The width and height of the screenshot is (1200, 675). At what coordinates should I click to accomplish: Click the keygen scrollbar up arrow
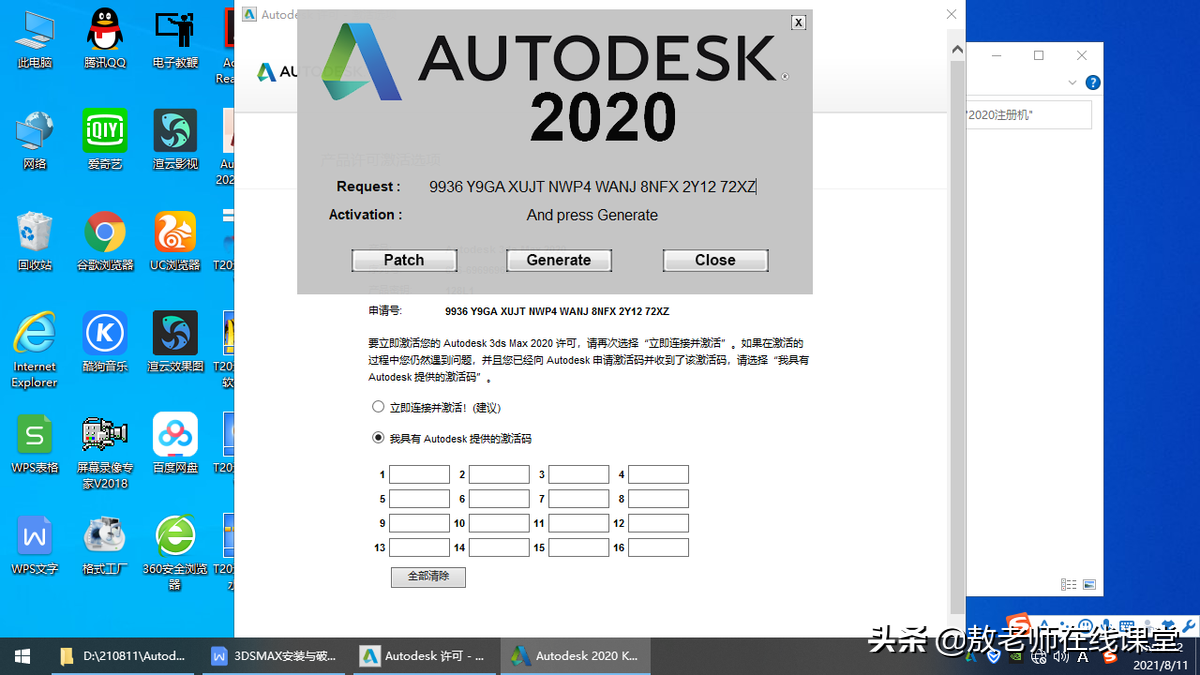956,47
